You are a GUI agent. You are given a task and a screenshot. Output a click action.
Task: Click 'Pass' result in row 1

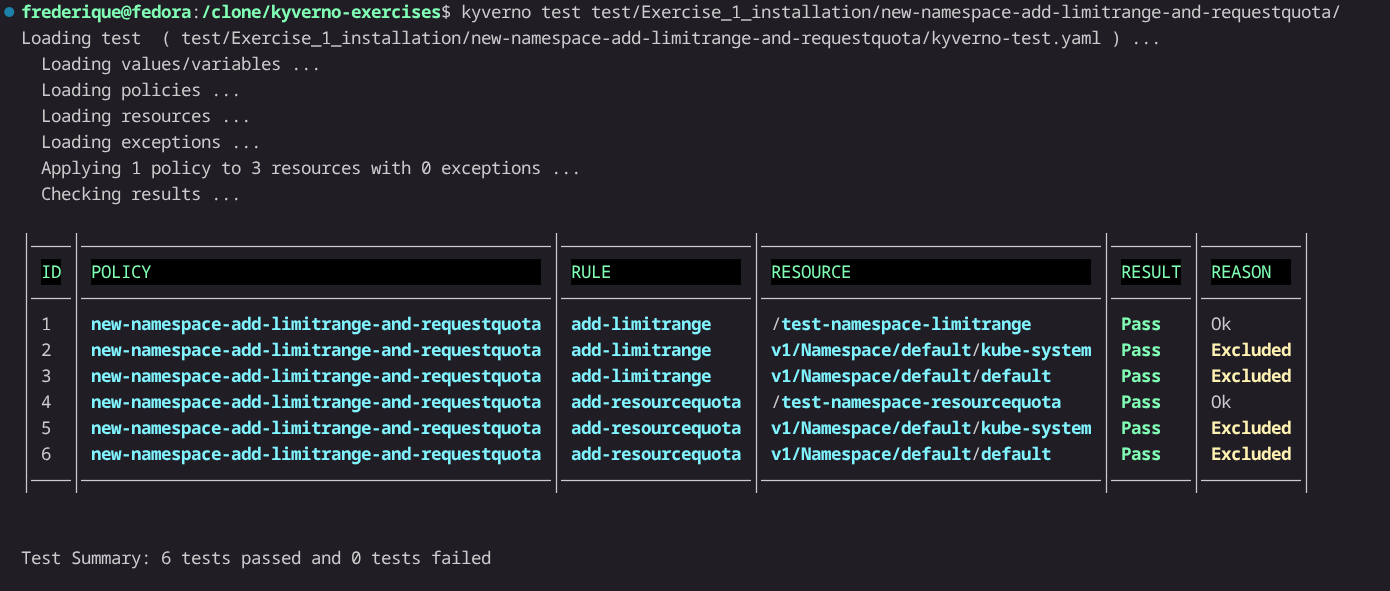point(1141,324)
